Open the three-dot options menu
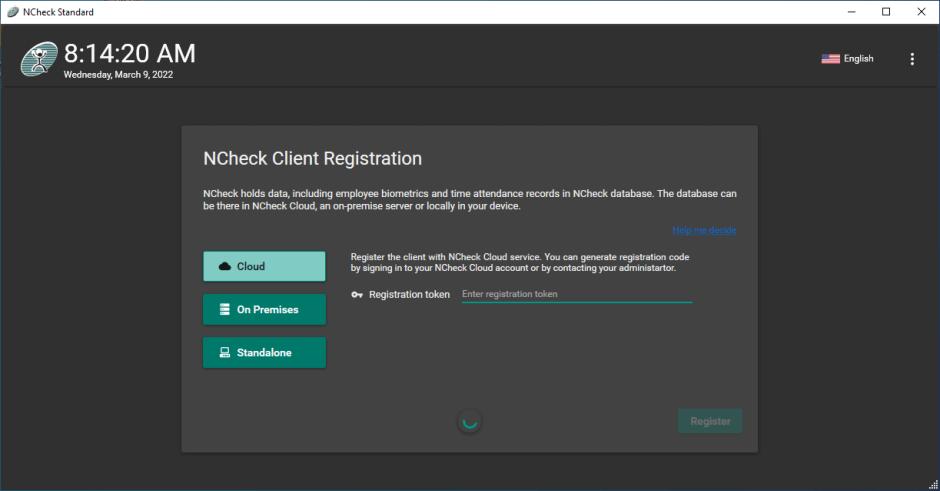 coord(912,59)
